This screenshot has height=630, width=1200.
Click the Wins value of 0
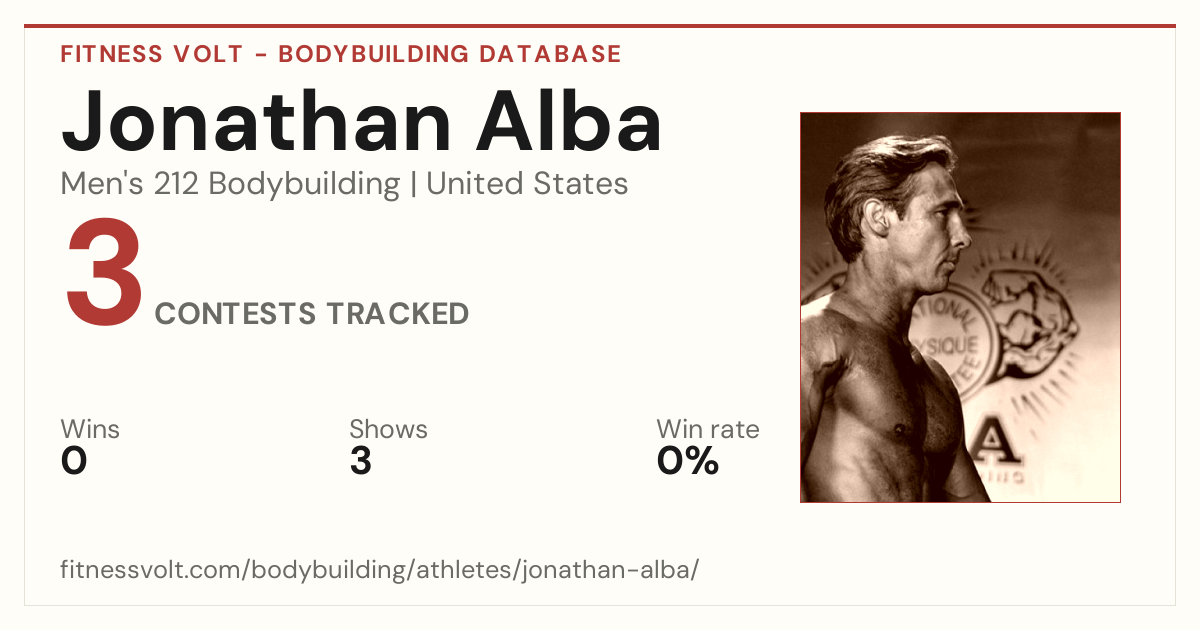(74, 461)
